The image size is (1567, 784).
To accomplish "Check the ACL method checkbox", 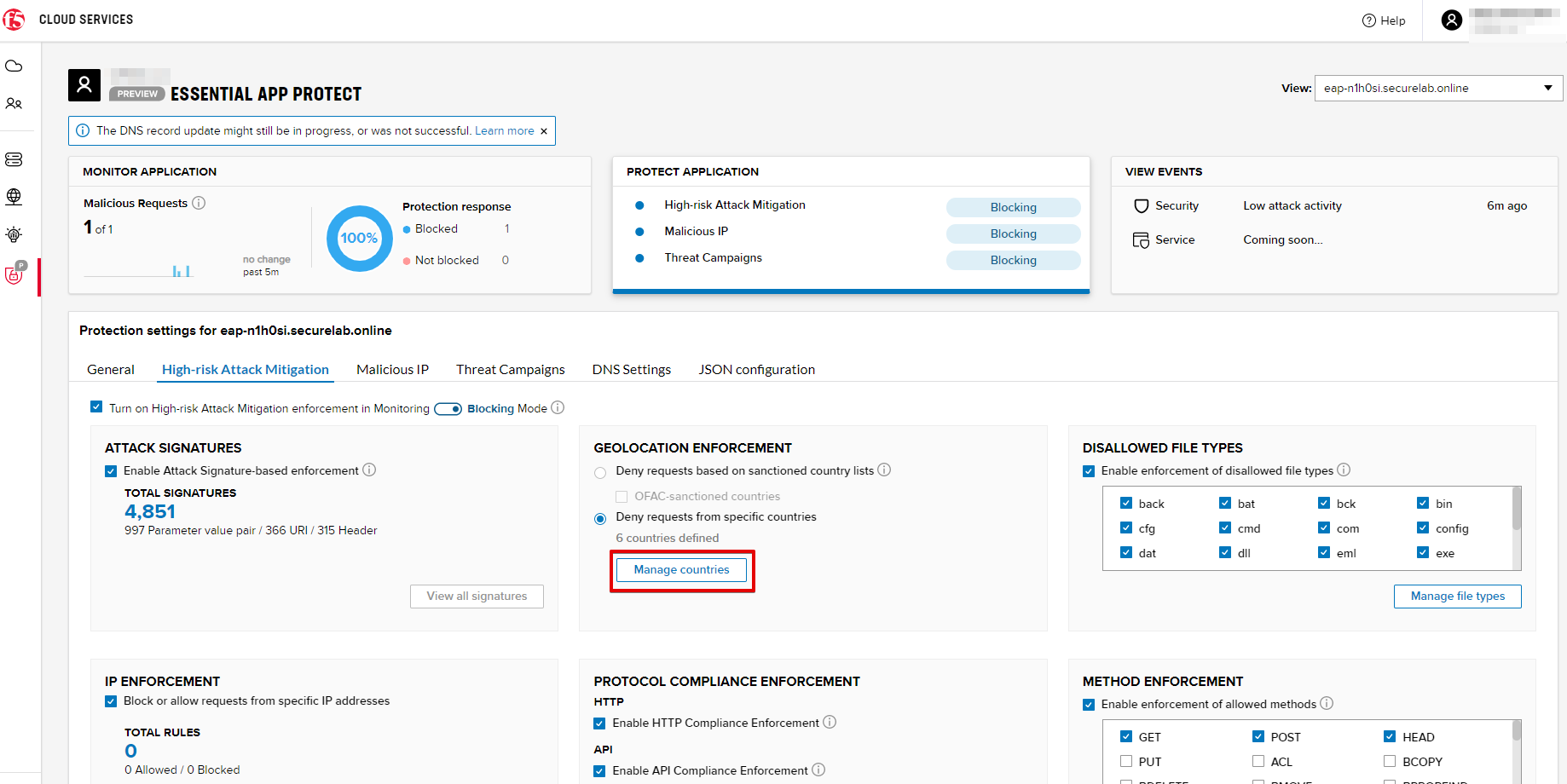I will point(1258,761).
